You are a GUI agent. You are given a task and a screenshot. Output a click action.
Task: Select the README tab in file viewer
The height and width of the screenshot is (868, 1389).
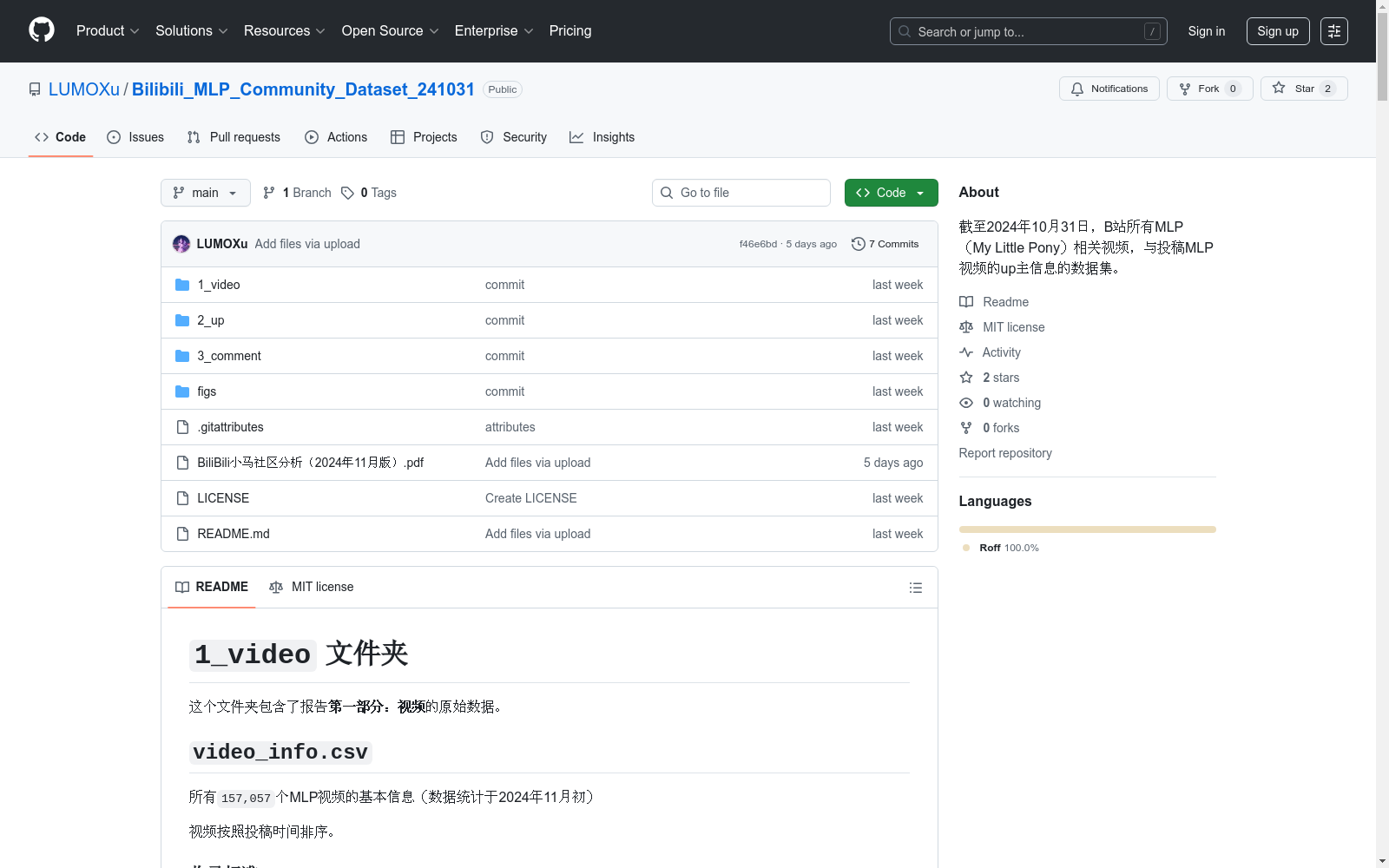coord(212,587)
